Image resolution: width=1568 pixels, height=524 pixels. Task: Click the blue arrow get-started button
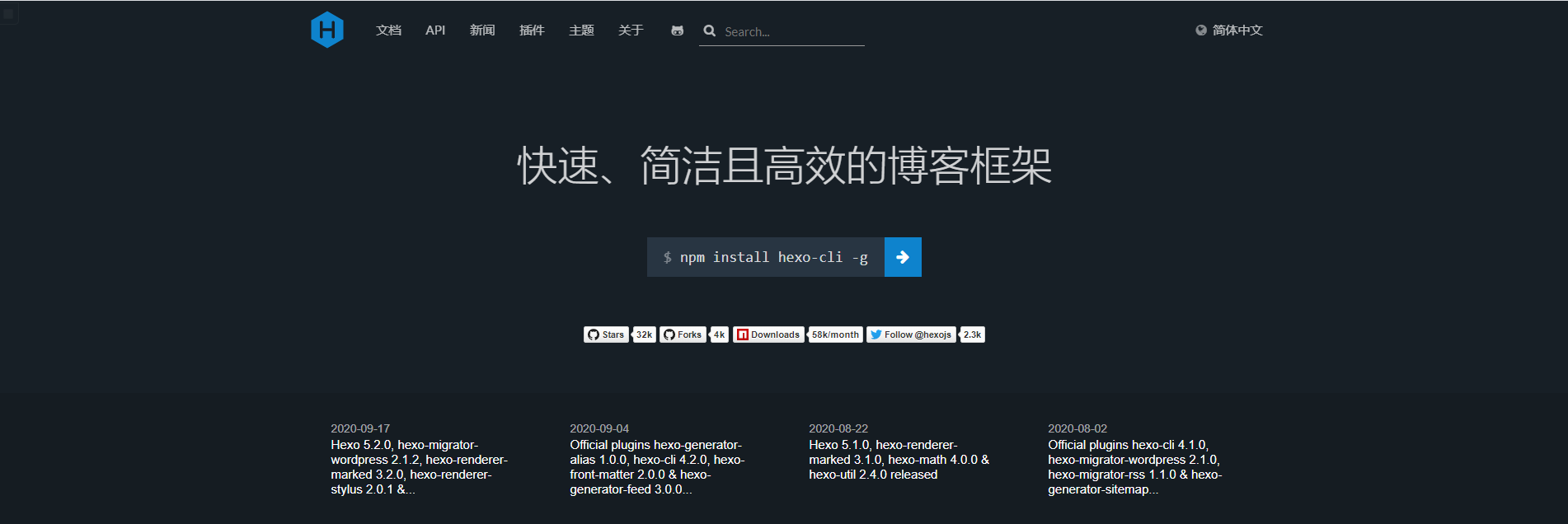click(x=902, y=257)
